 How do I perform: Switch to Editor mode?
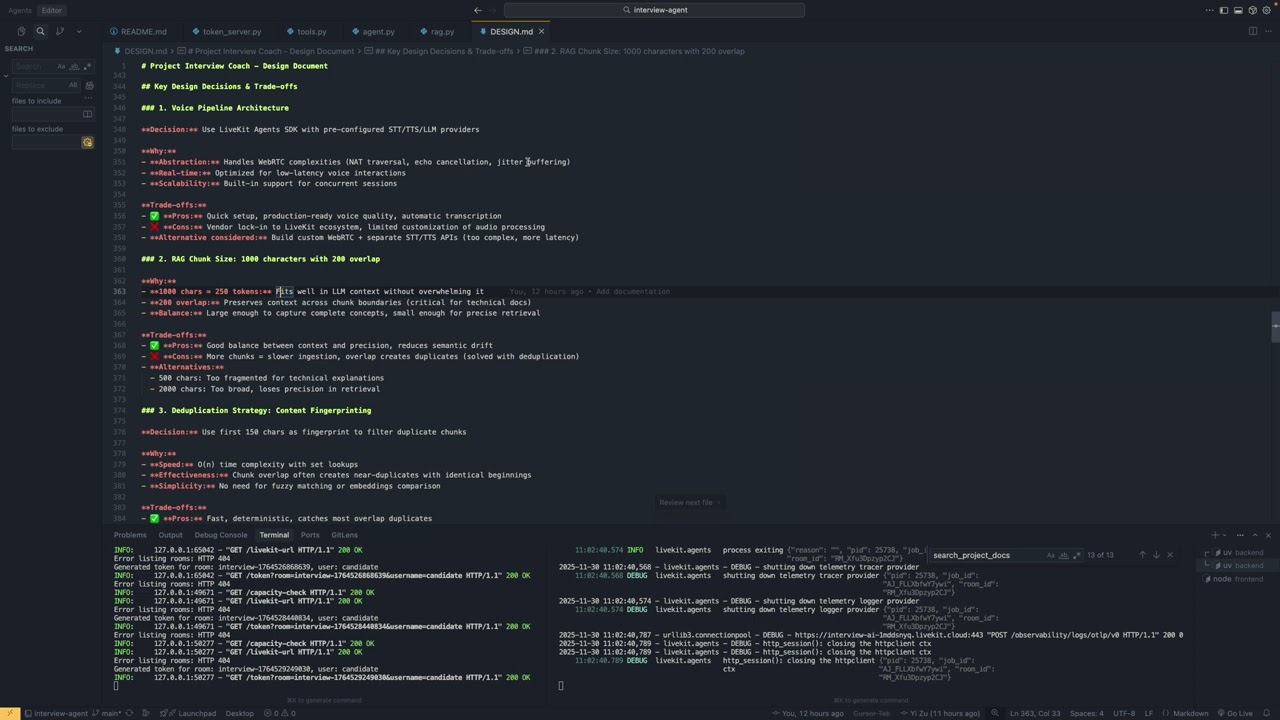(x=51, y=10)
